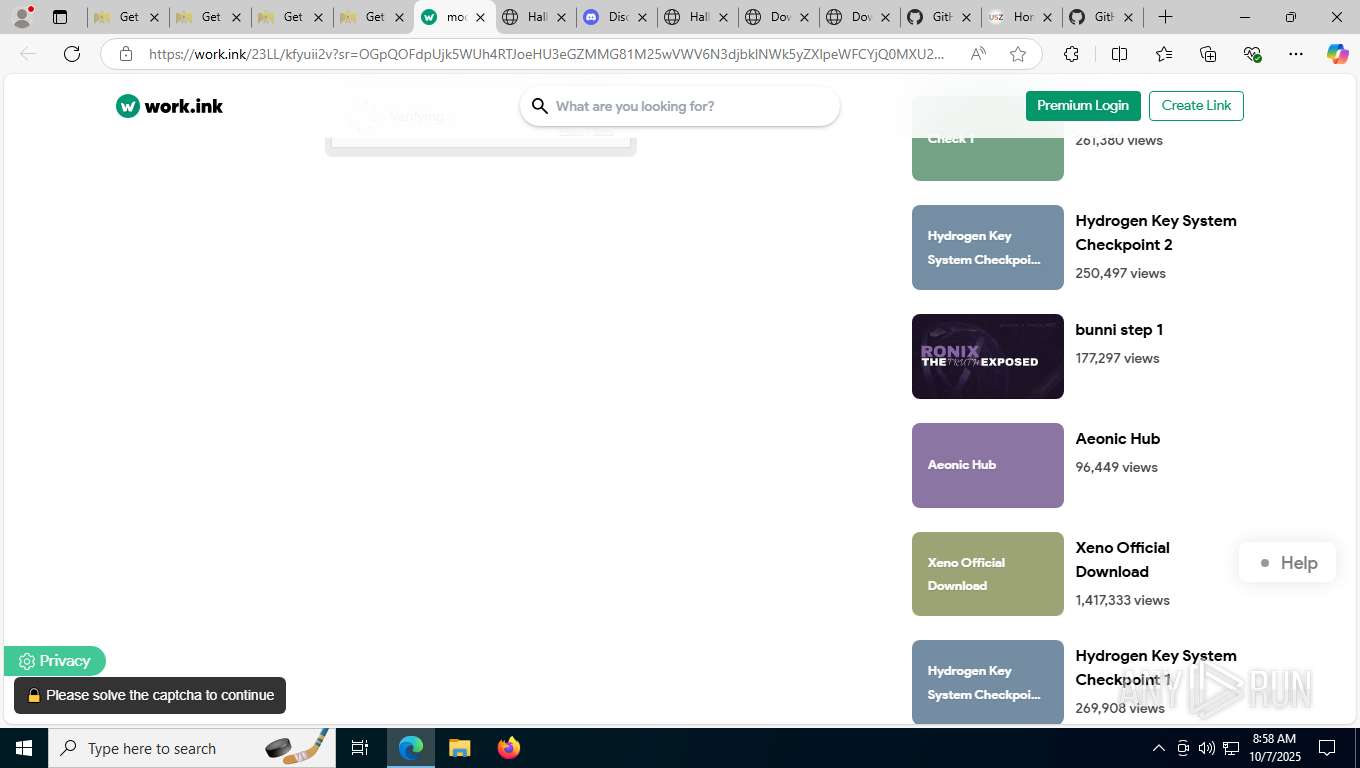Open Copilot icon in Edge toolbar
Viewport: 1360px width, 768px height.
[1338, 54]
